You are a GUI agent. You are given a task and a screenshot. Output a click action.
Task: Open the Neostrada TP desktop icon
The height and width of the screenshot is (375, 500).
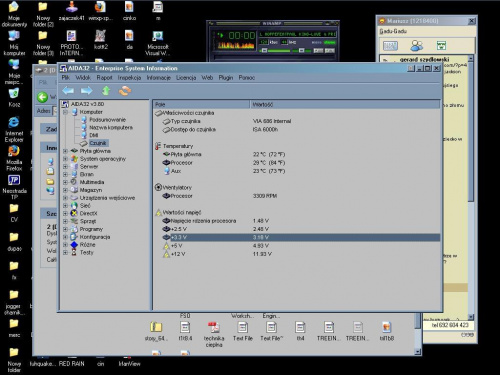click(14, 187)
